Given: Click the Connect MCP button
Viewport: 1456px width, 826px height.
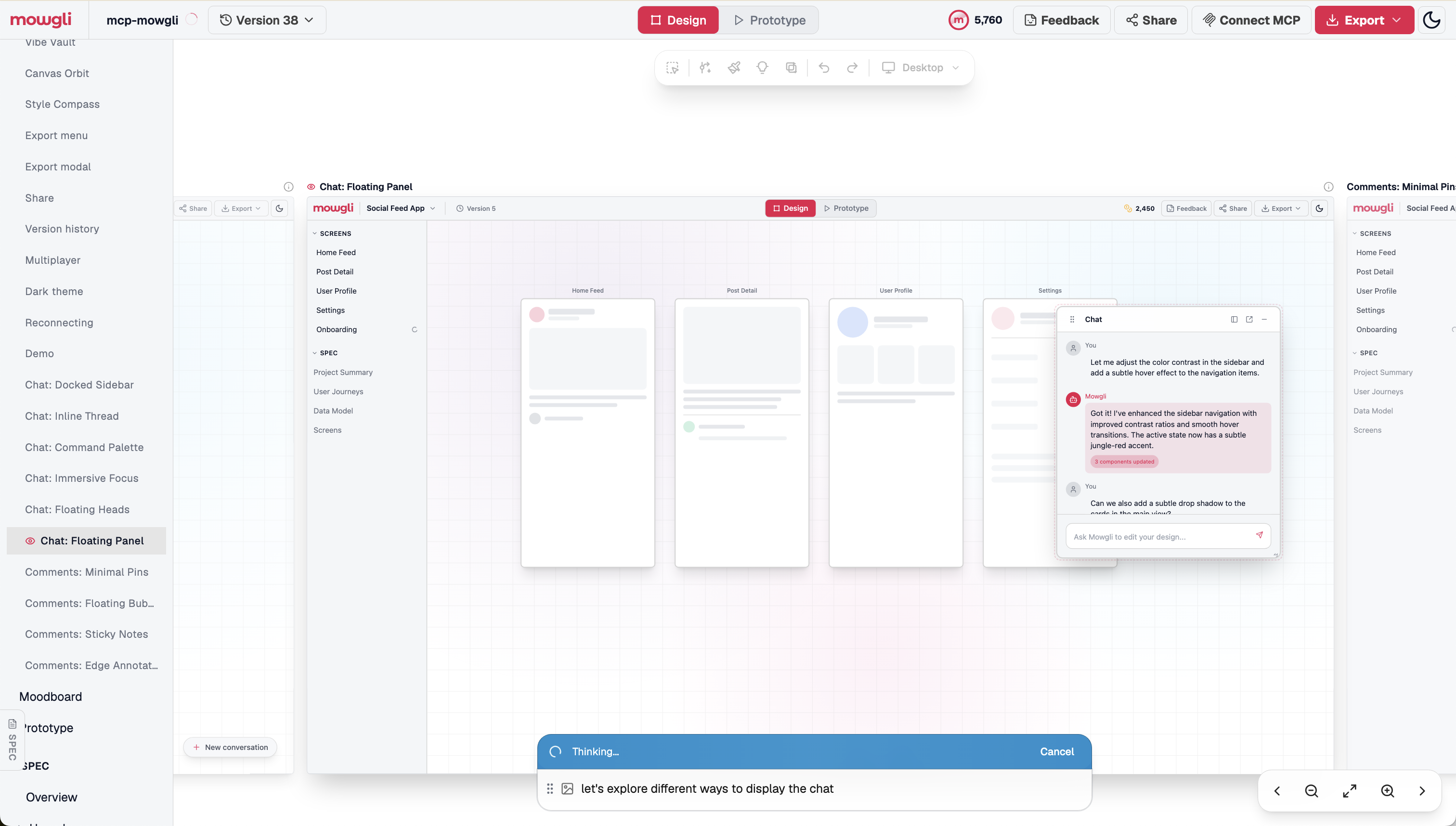Looking at the screenshot, I should [x=1251, y=20].
